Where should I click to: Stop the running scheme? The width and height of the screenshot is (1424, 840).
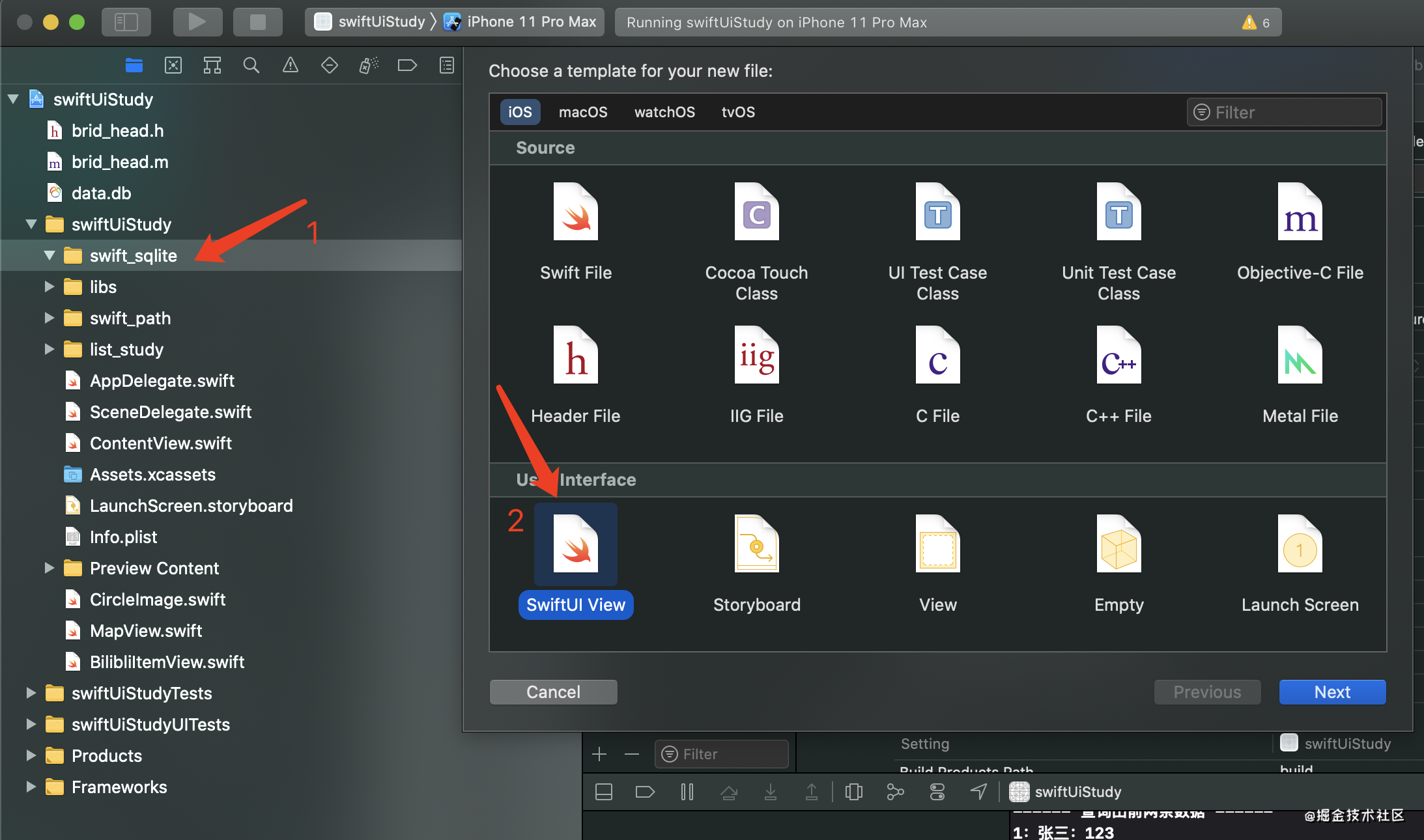257,22
